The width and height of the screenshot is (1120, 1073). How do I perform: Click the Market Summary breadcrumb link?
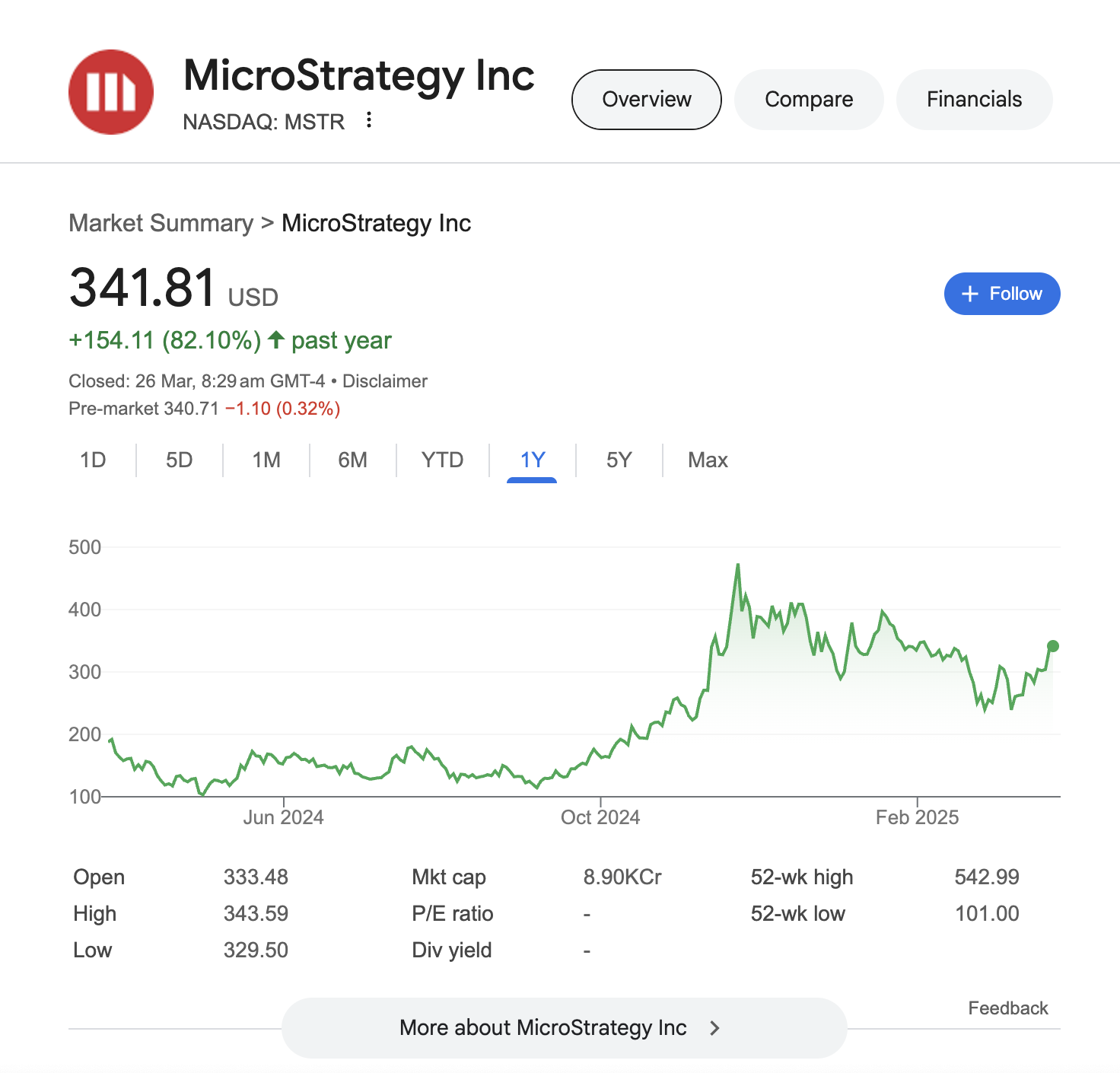161,223
